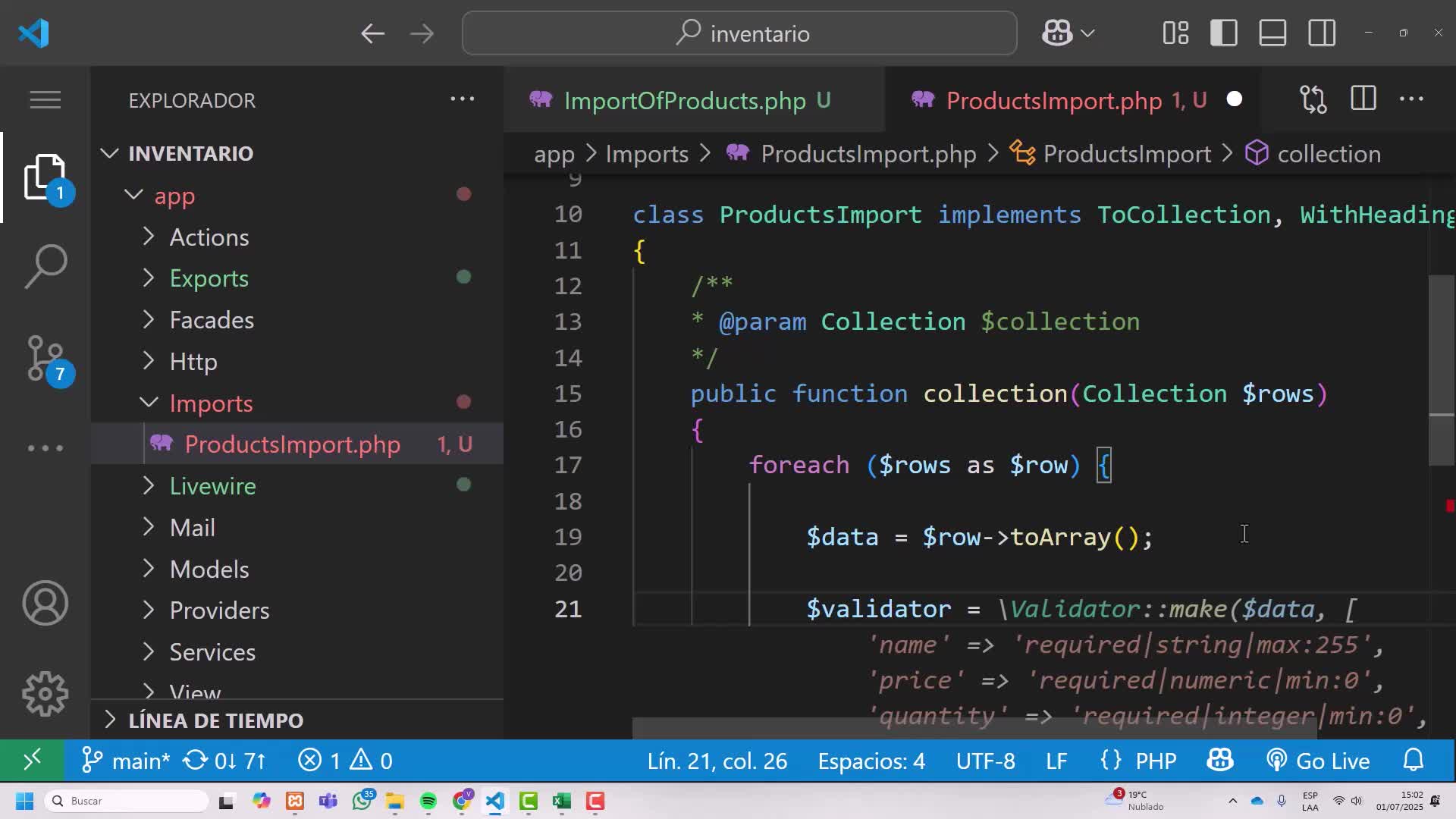Viewport: 1456px width, 819px height.
Task: Open main* branch in status bar
Action: point(126,761)
